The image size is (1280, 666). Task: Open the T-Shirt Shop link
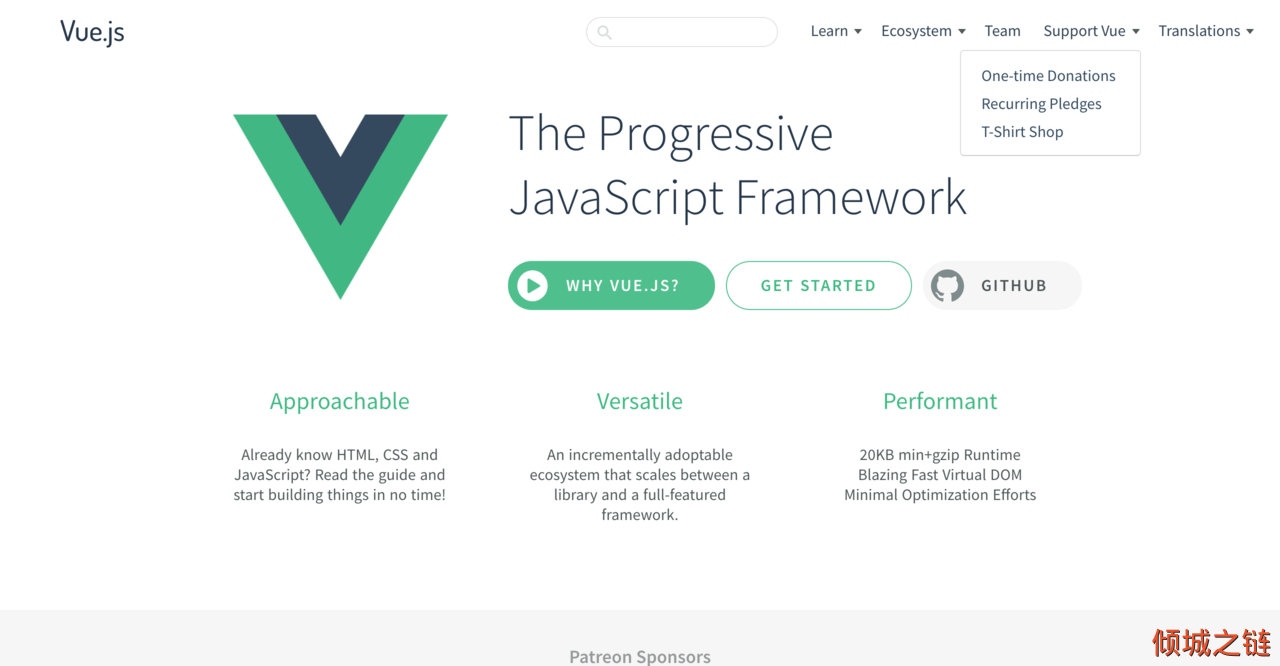click(1022, 132)
